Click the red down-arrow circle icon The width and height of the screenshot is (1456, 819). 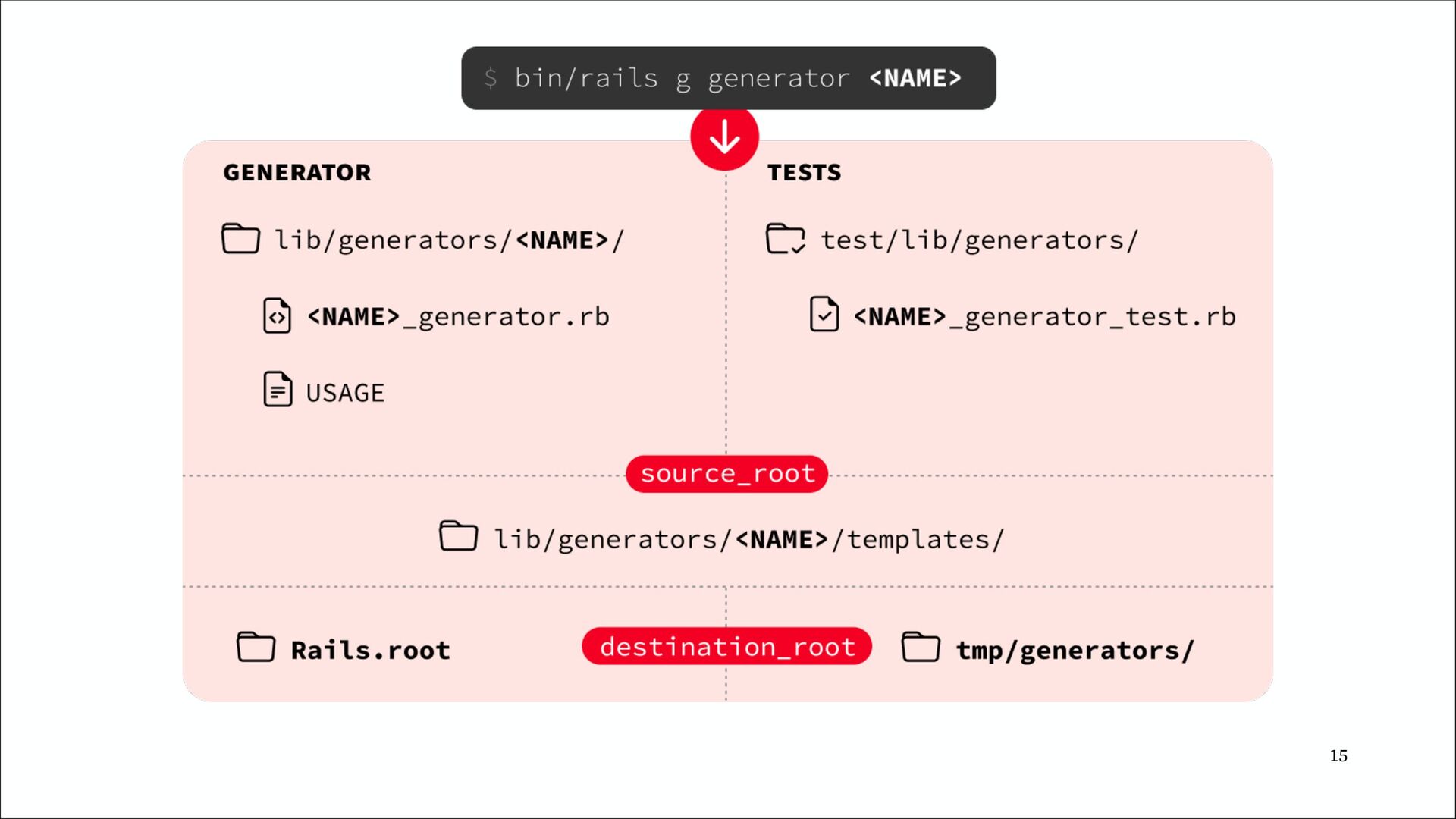(724, 137)
